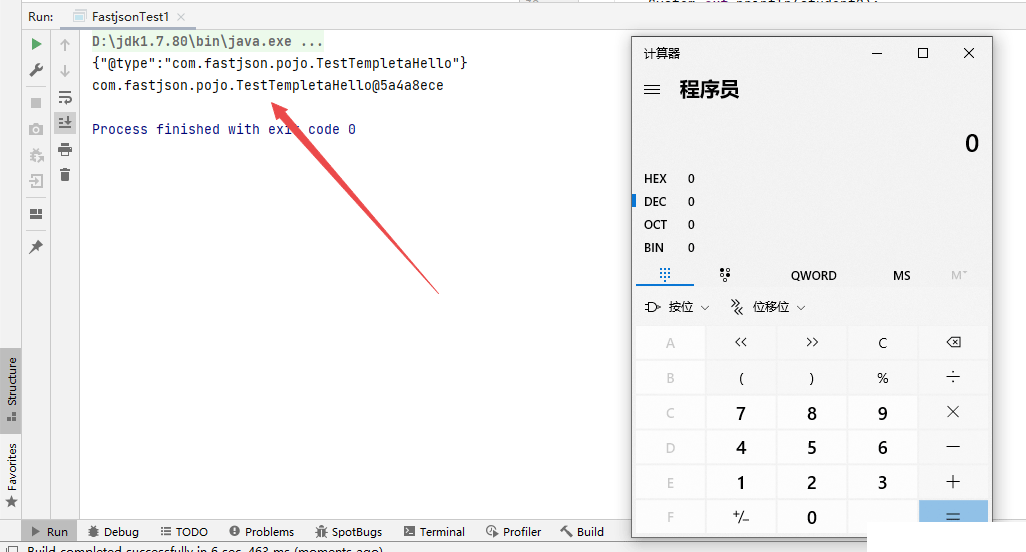The width and height of the screenshot is (1026, 552).
Task: Clear calculator with C key
Action: [x=883, y=342]
